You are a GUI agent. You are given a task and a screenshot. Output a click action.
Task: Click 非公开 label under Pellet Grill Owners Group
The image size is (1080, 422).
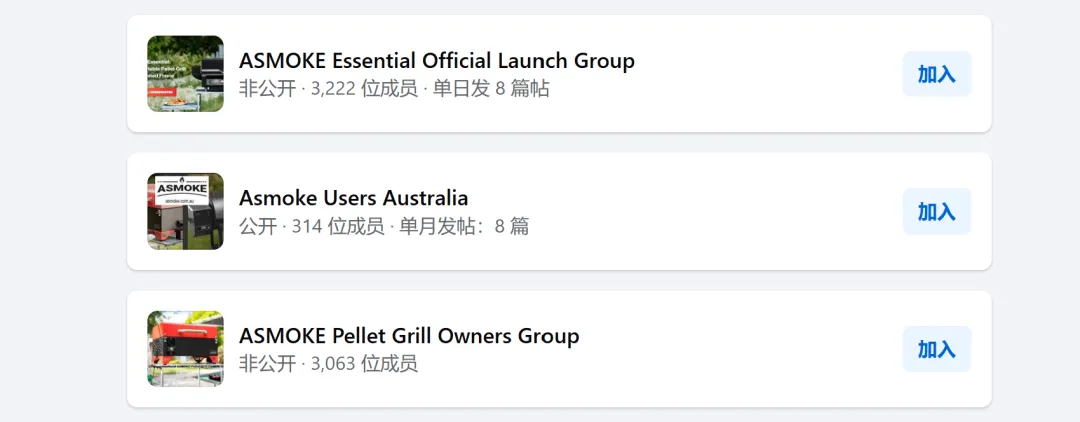tap(267, 363)
